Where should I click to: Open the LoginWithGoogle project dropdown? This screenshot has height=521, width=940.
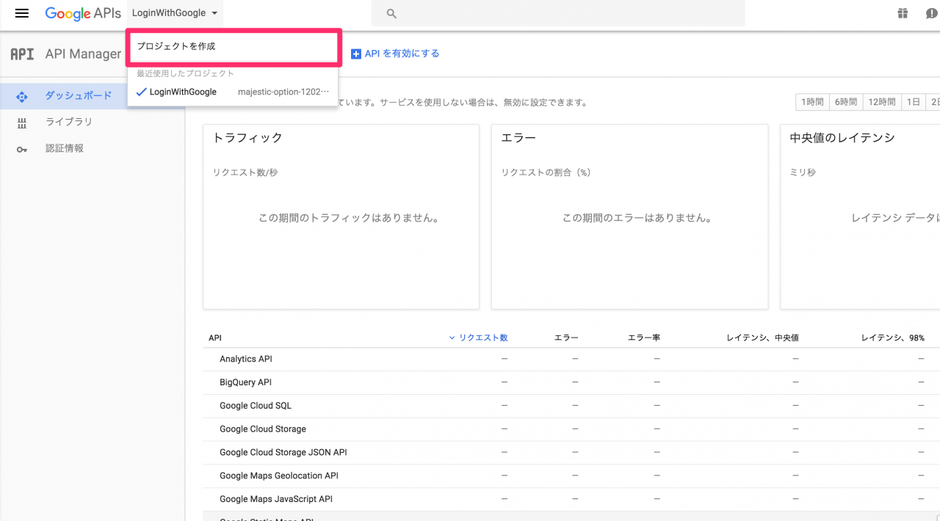pos(174,13)
